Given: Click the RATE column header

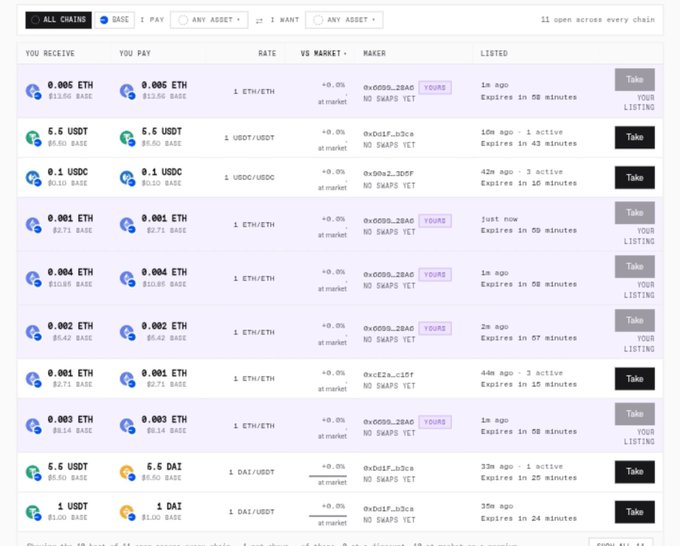Looking at the screenshot, I should 267,53.
